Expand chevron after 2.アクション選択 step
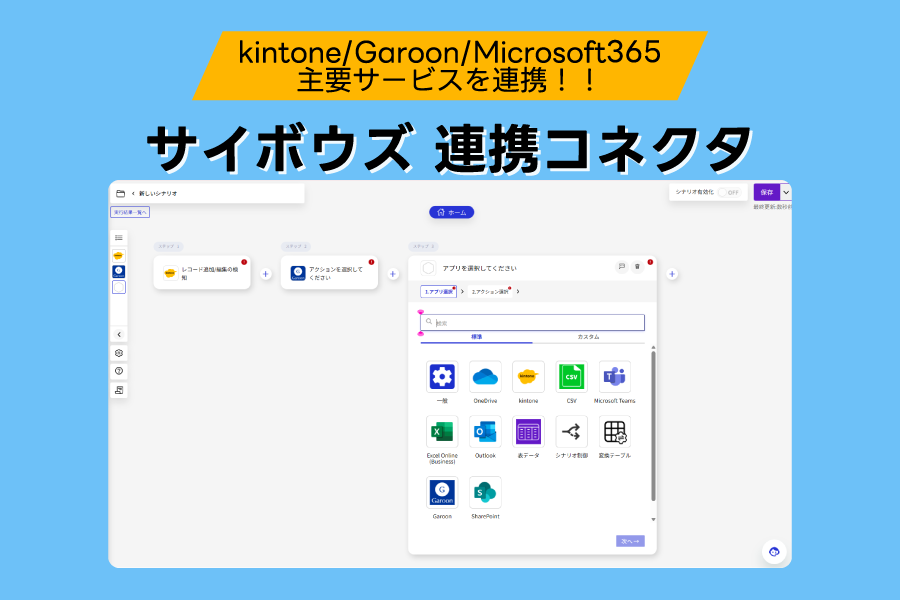Screen dimensions: 900x600 pyautogui.click(x=518, y=292)
